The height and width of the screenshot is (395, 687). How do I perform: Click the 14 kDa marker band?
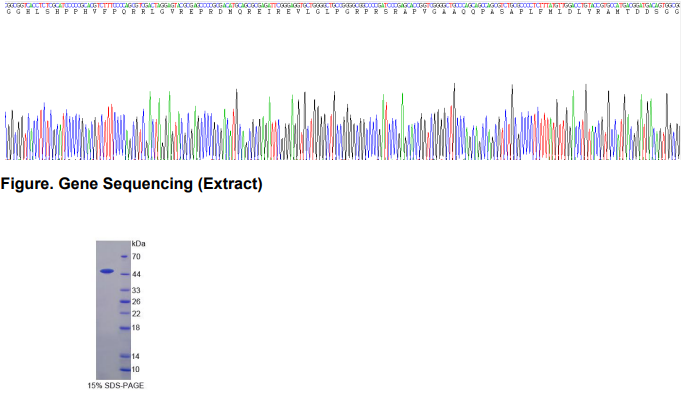(x=124, y=356)
